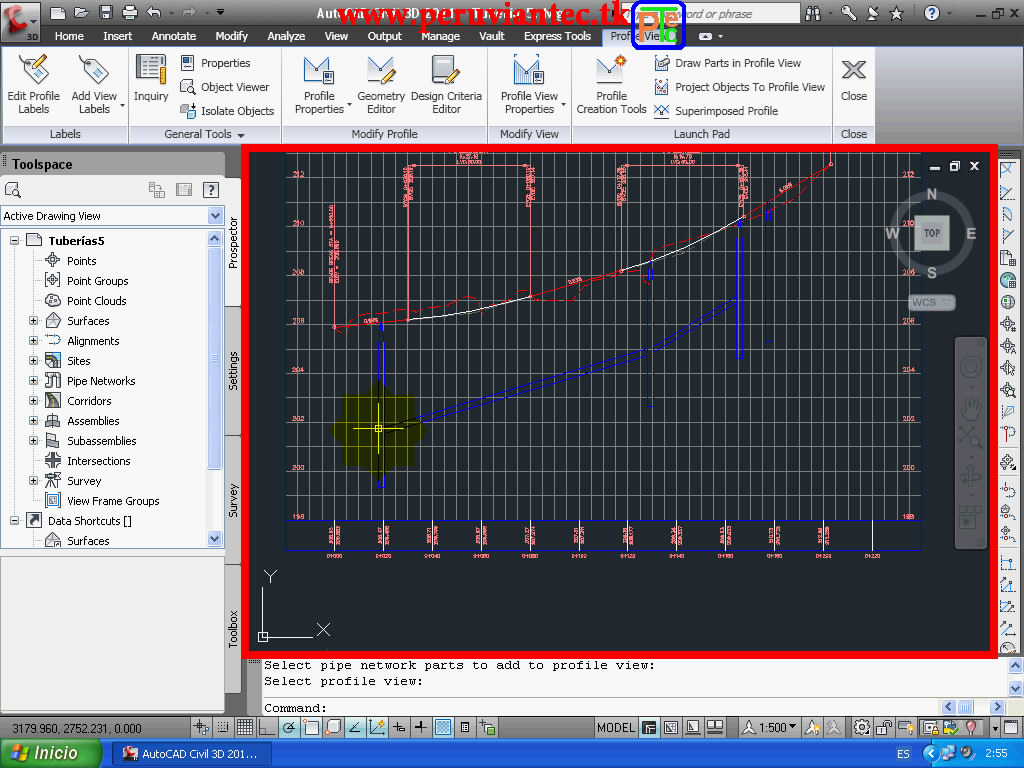Click Add View Labels button

pos(94,84)
